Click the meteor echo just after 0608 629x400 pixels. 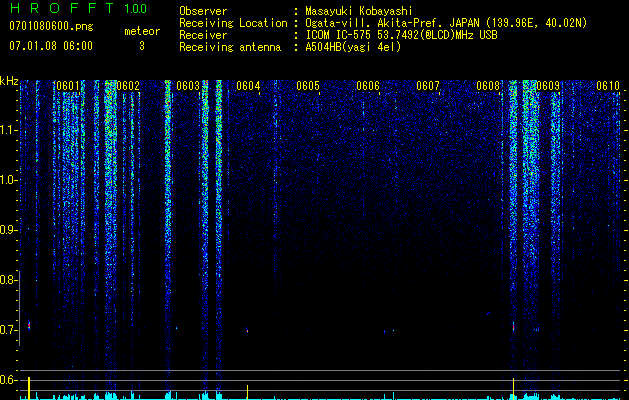(x=513, y=327)
